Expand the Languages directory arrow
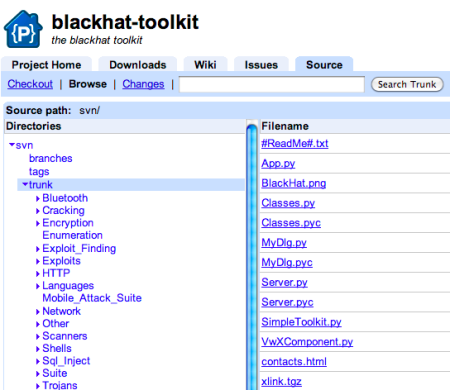This screenshot has width=450, height=390. click(38, 286)
